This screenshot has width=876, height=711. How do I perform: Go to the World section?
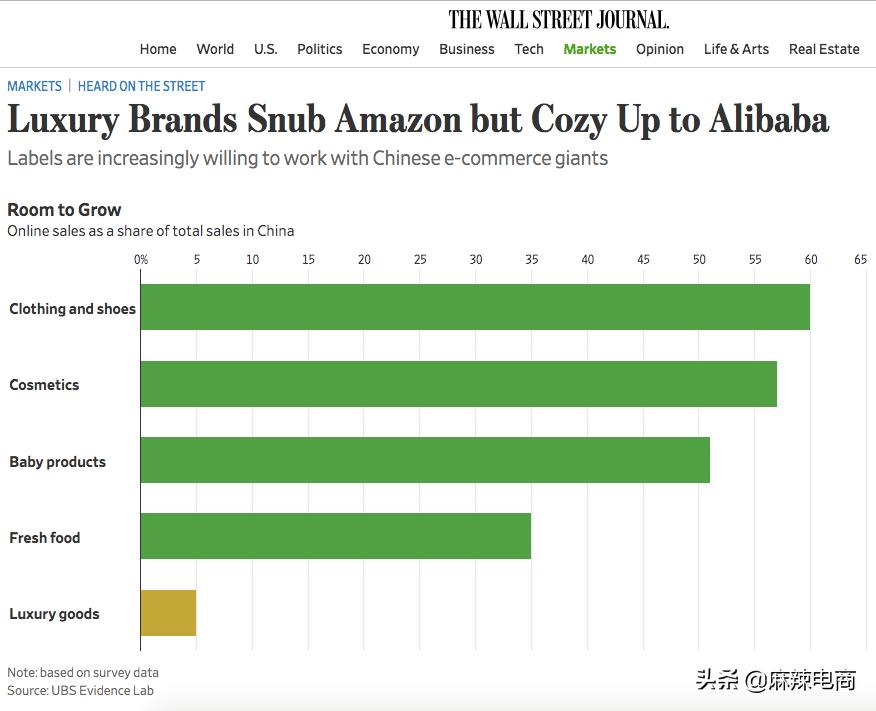215,49
